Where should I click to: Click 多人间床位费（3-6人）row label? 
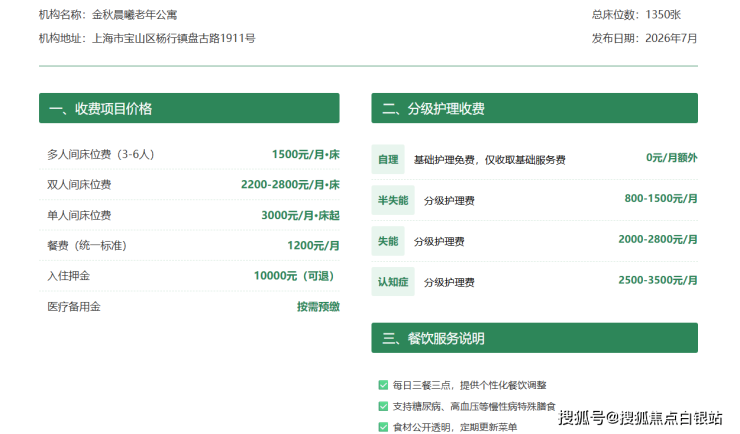[x=101, y=154]
